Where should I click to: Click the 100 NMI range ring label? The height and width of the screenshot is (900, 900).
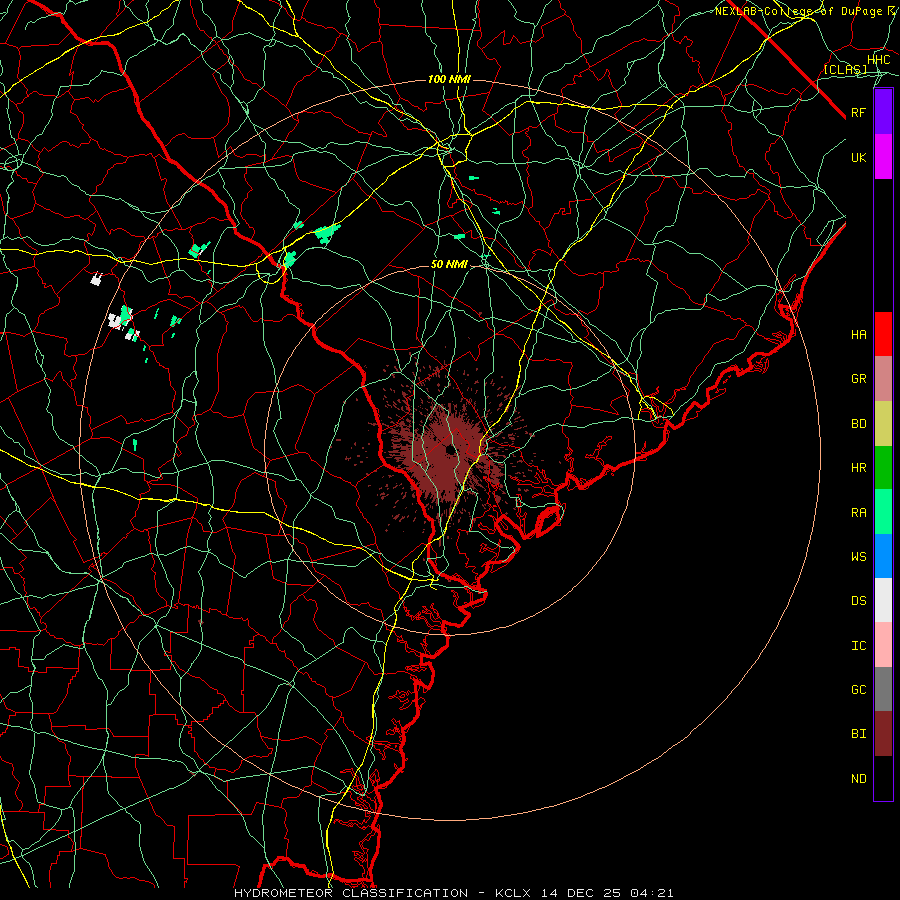point(449,79)
